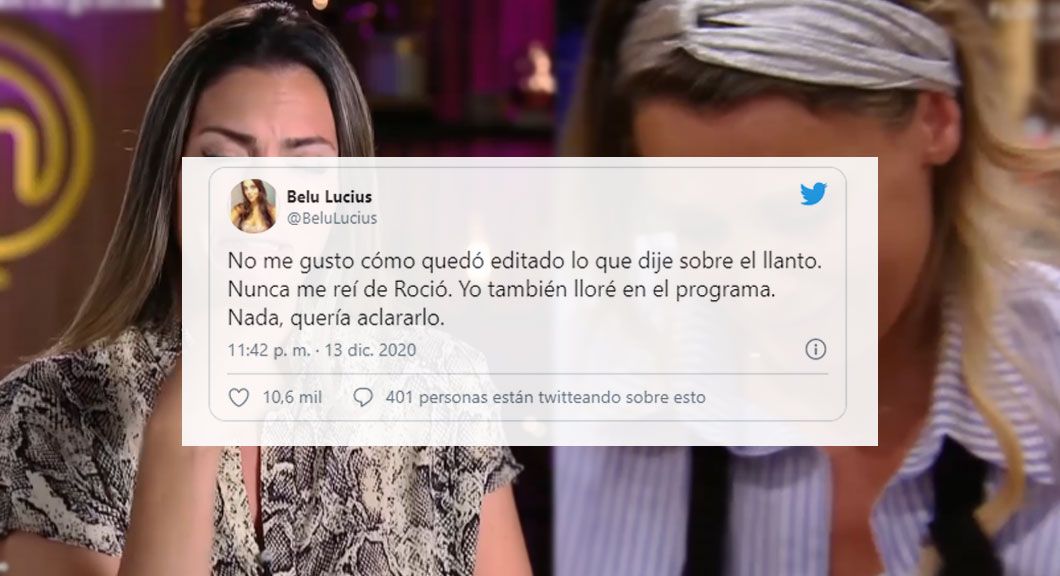Click the 11:42 p. m. timestamp

coord(268,350)
